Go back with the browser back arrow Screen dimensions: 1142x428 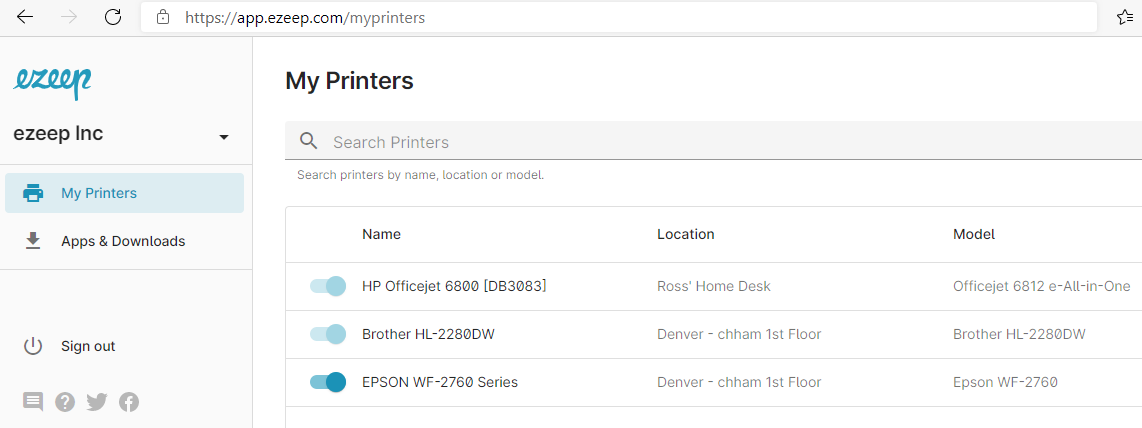(x=25, y=17)
